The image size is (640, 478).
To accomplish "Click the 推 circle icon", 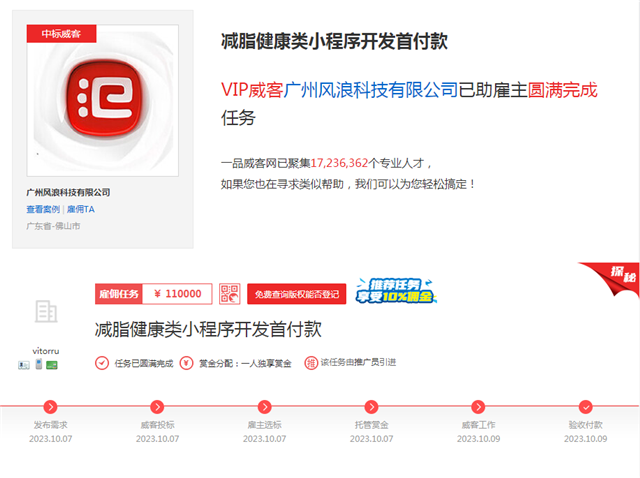I will (x=311, y=363).
